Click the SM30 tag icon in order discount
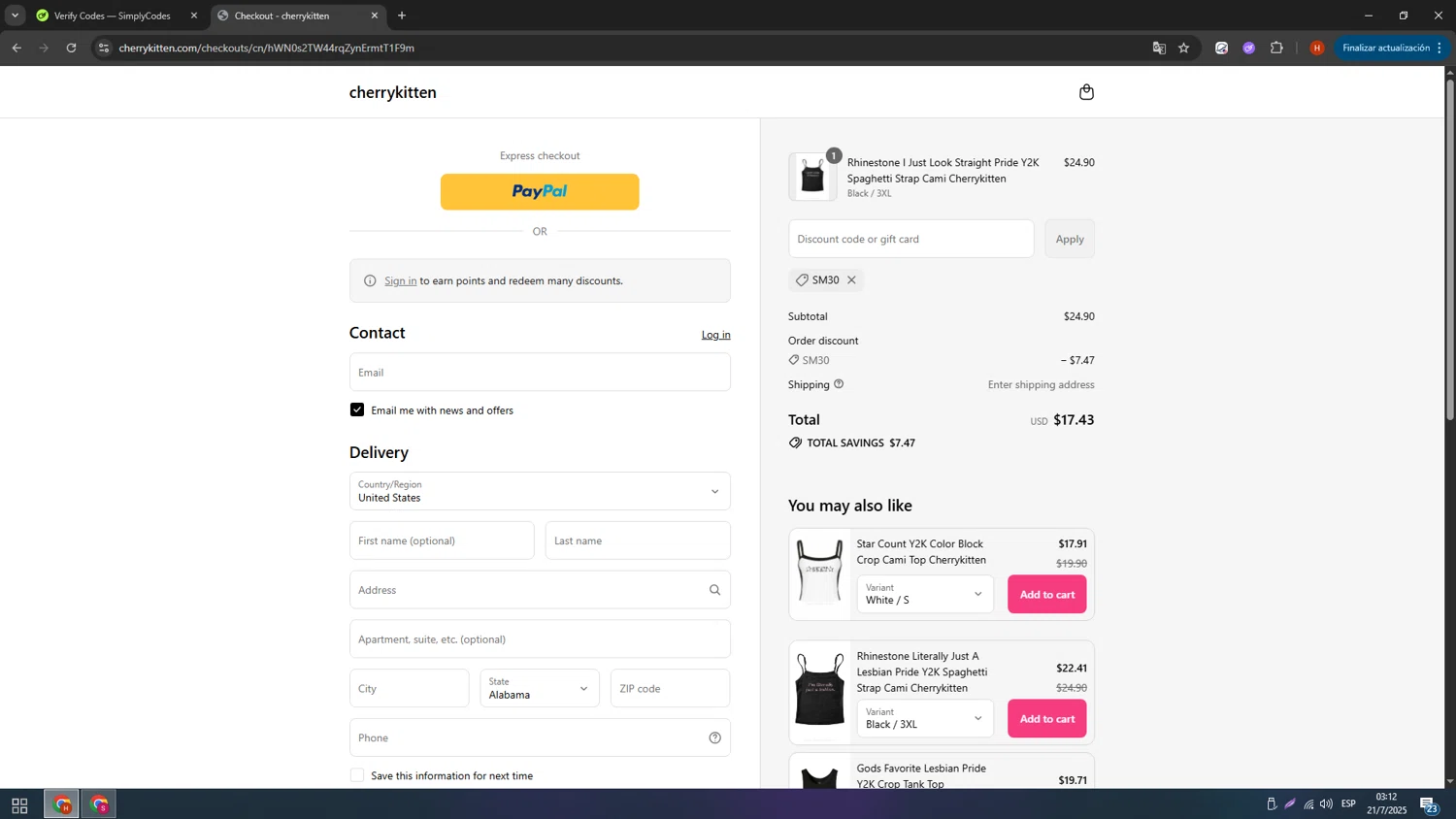This screenshot has width=1456, height=819. point(794,360)
